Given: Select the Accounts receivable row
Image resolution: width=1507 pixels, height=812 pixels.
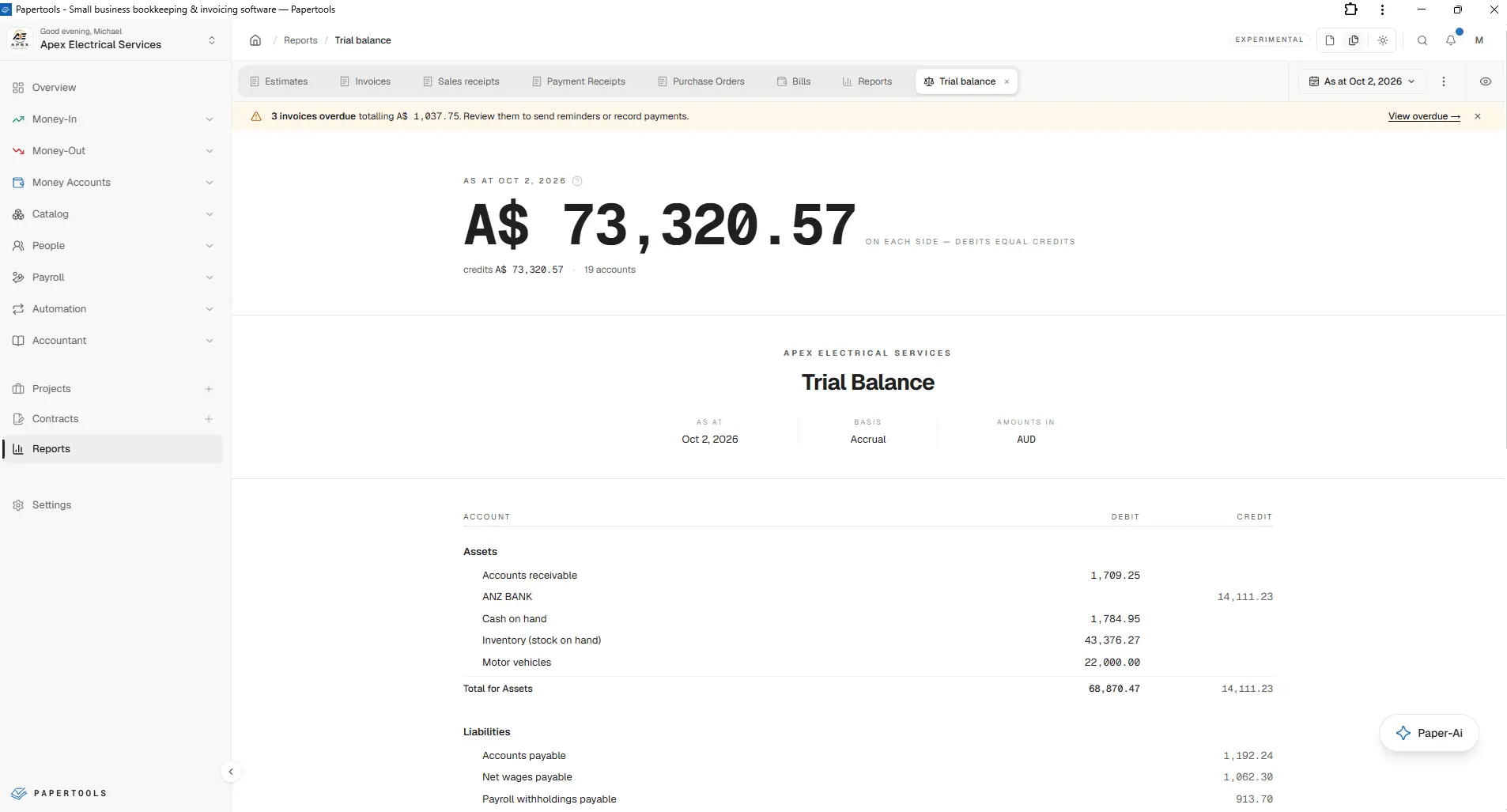Looking at the screenshot, I should point(868,576).
